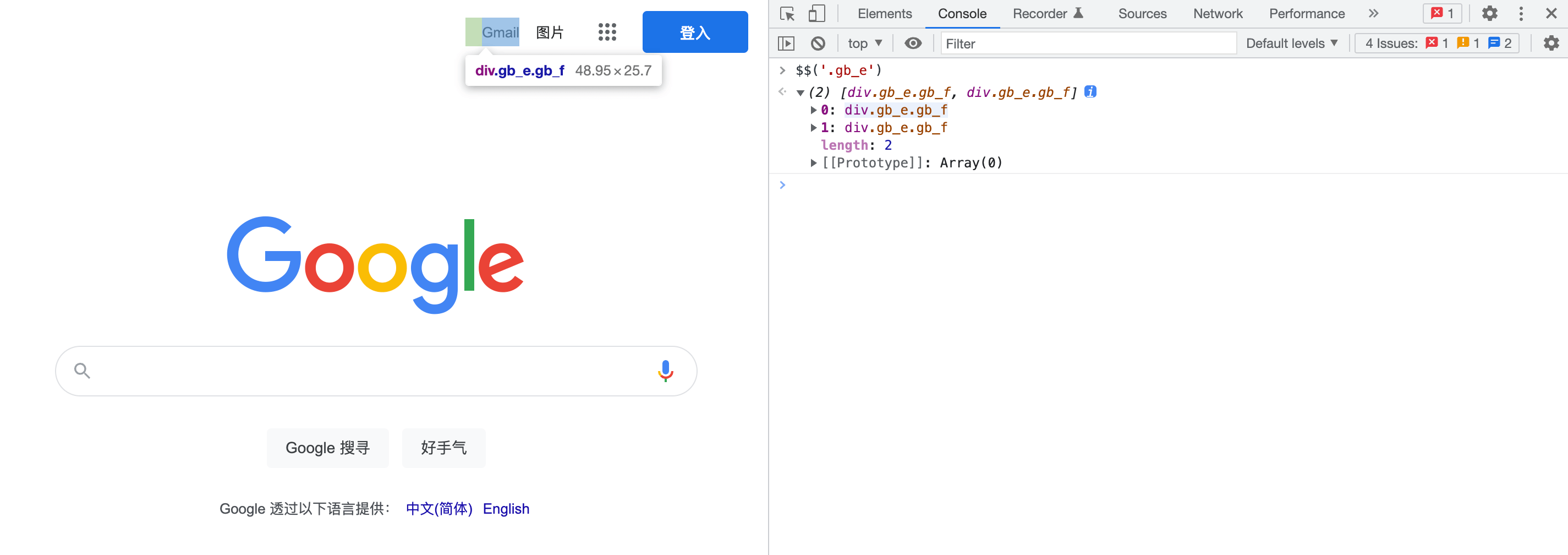
Task: Switch language to 中文(简体)
Action: coord(439,509)
